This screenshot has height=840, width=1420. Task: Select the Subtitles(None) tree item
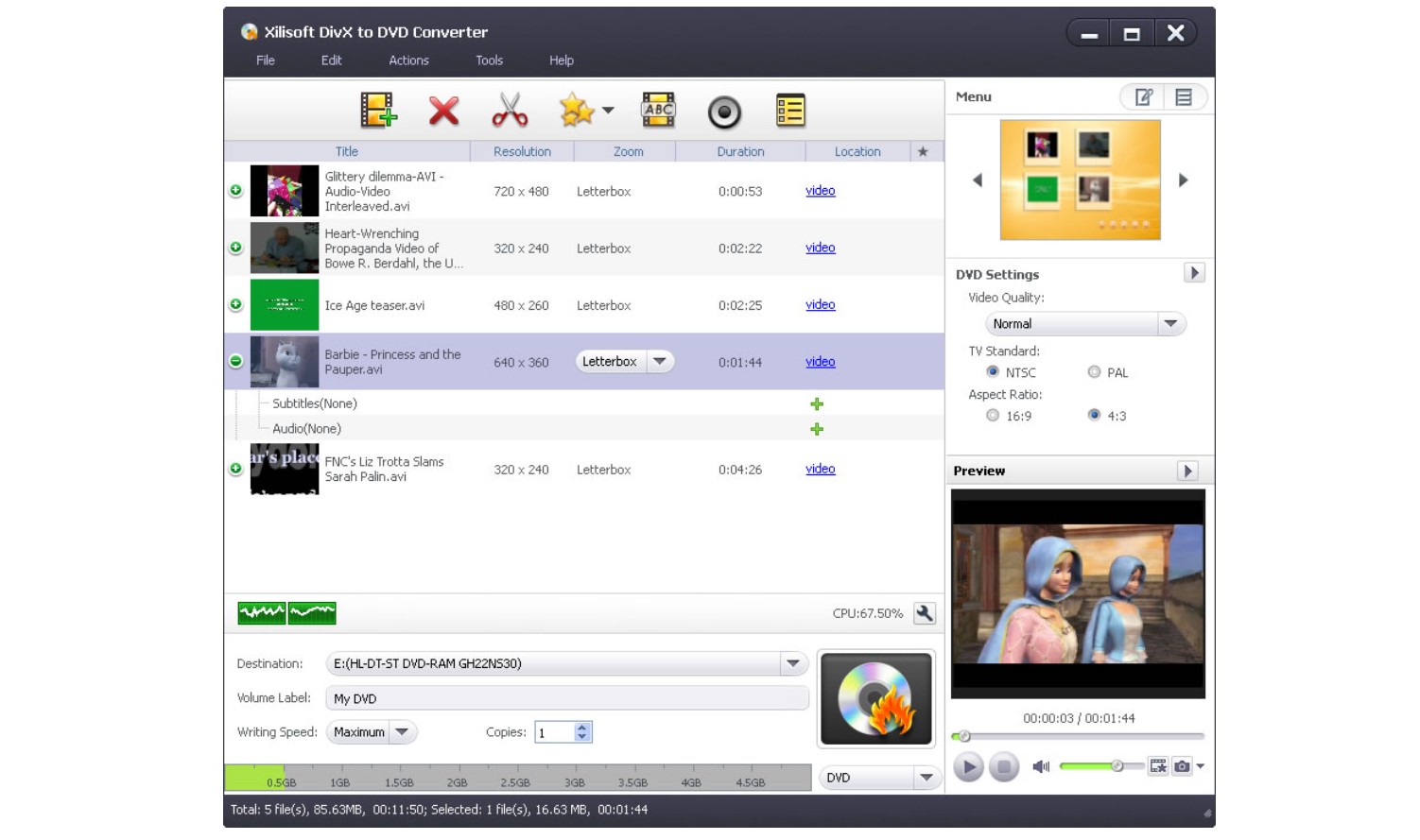tap(315, 403)
